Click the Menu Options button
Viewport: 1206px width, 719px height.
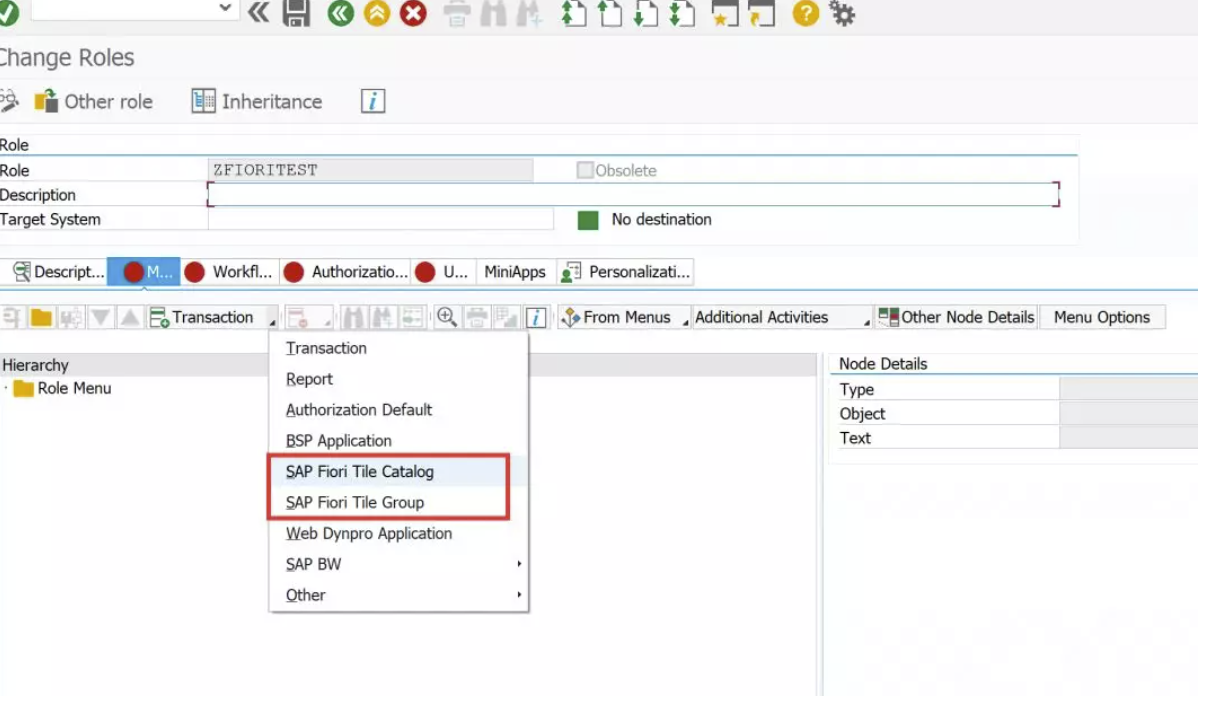pos(1102,317)
